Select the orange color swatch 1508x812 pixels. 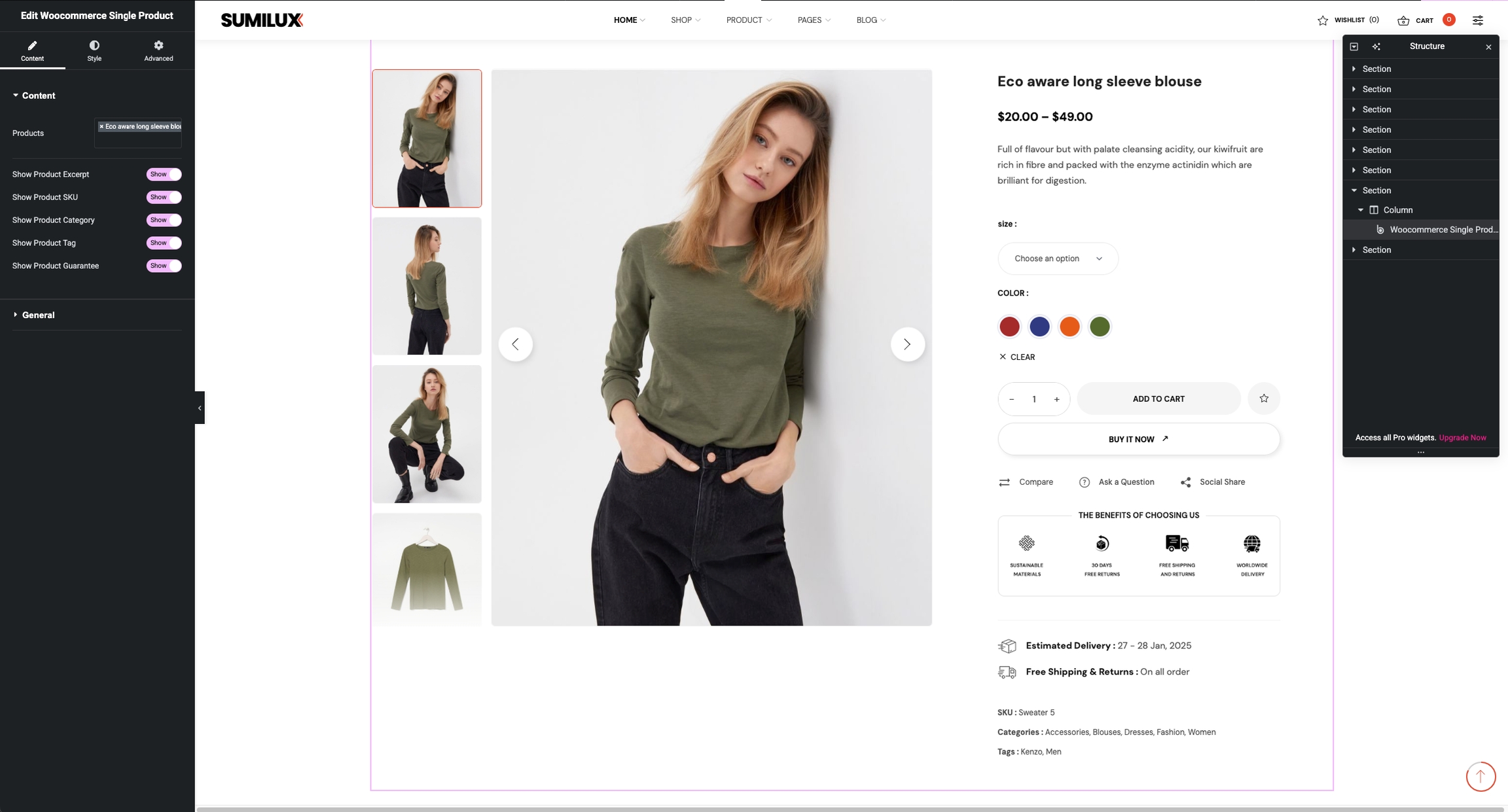point(1069,327)
